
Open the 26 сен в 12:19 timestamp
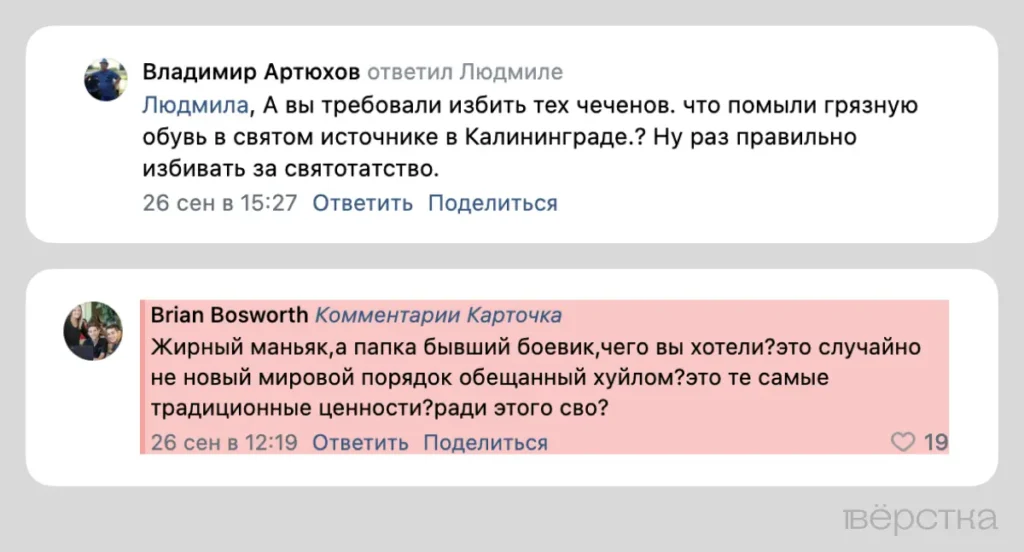(x=224, y=442)
